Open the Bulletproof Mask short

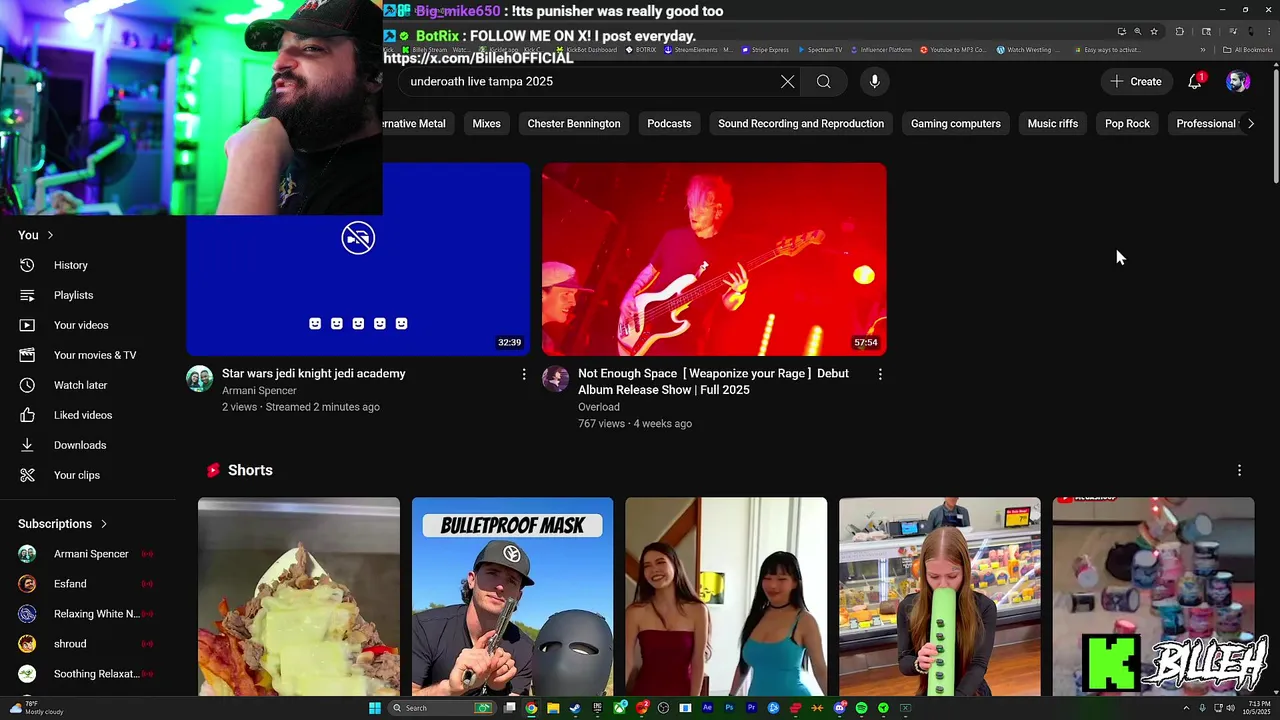coord(512,597)
